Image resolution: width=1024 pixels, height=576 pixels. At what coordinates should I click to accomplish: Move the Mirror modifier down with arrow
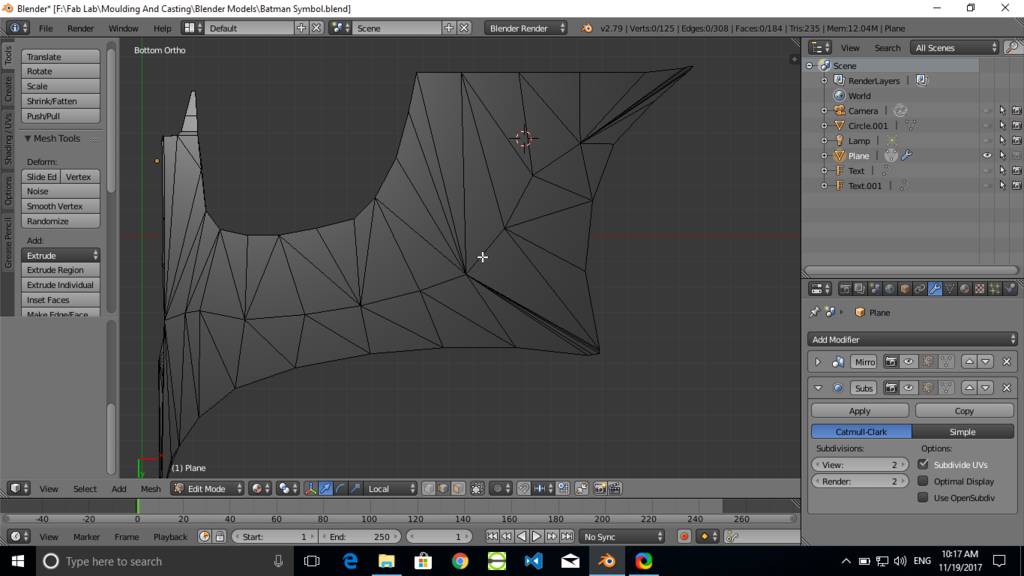click(x=986, y=362)
